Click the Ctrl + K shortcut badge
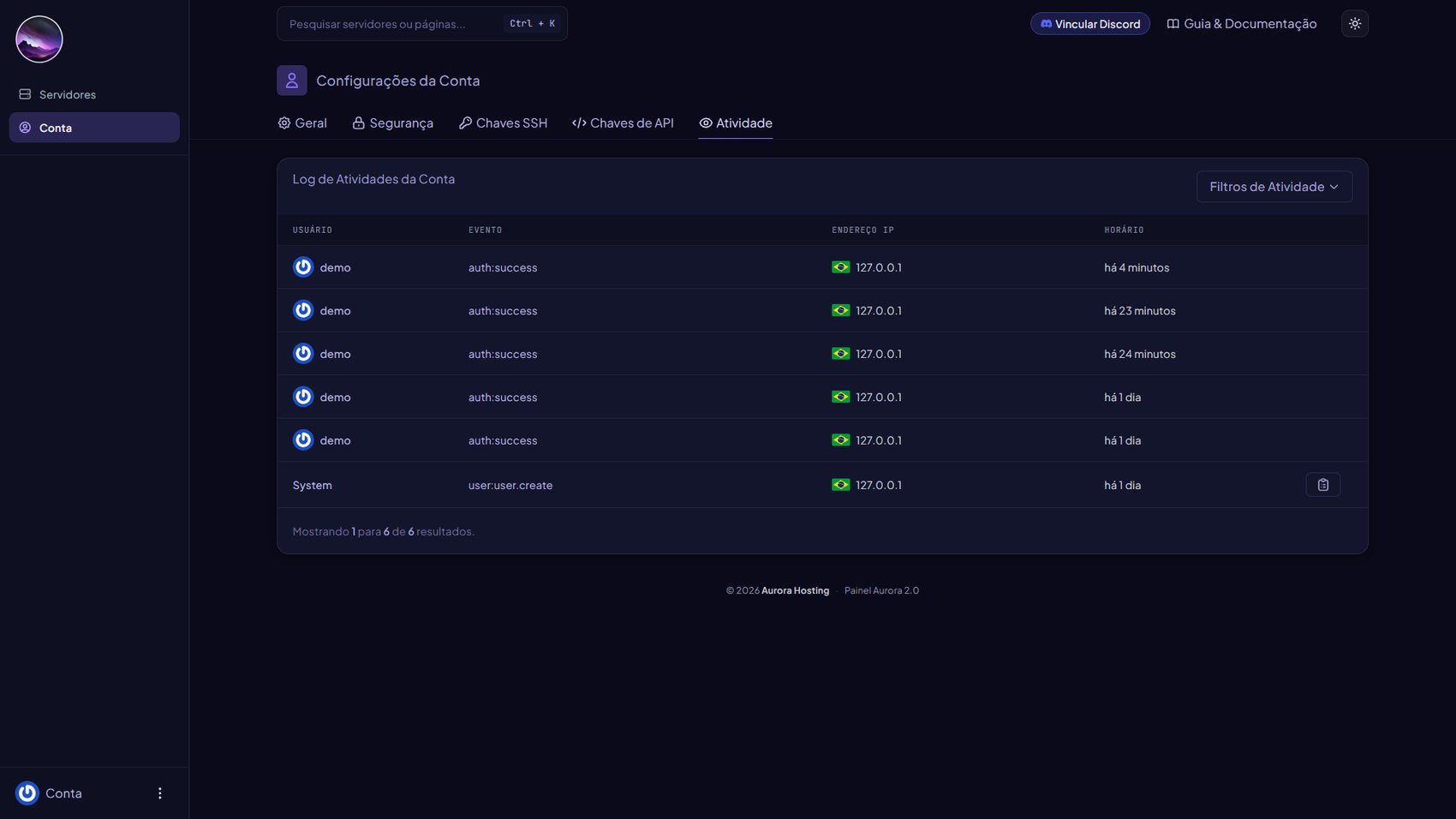This screenshot has height=819, width=1456. tap(532, 24)
